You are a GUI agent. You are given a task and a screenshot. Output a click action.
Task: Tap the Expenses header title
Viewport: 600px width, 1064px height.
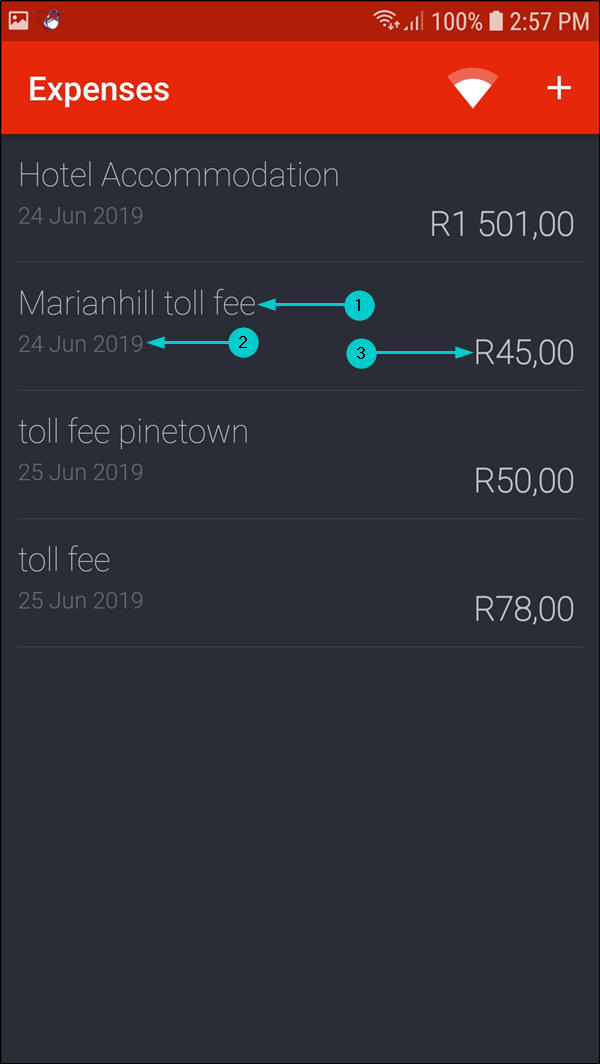pos(99,89)
